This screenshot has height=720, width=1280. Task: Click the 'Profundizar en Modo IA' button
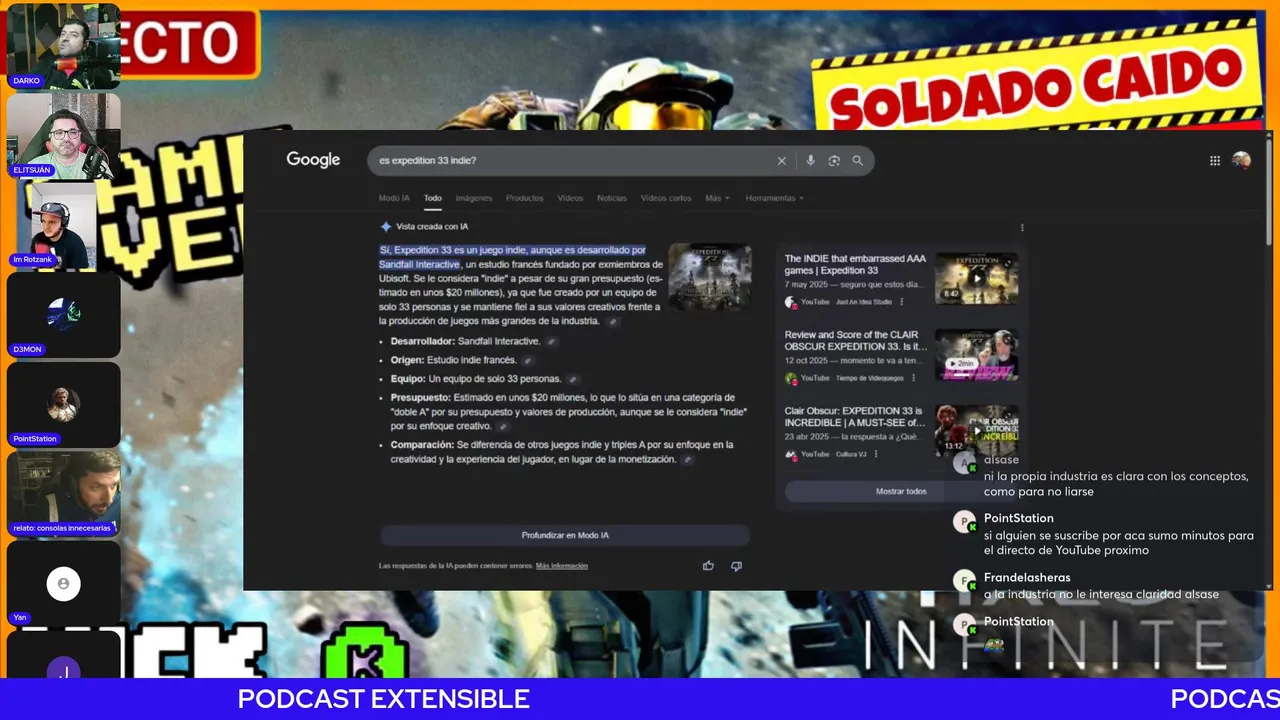(x=565, y=535)
